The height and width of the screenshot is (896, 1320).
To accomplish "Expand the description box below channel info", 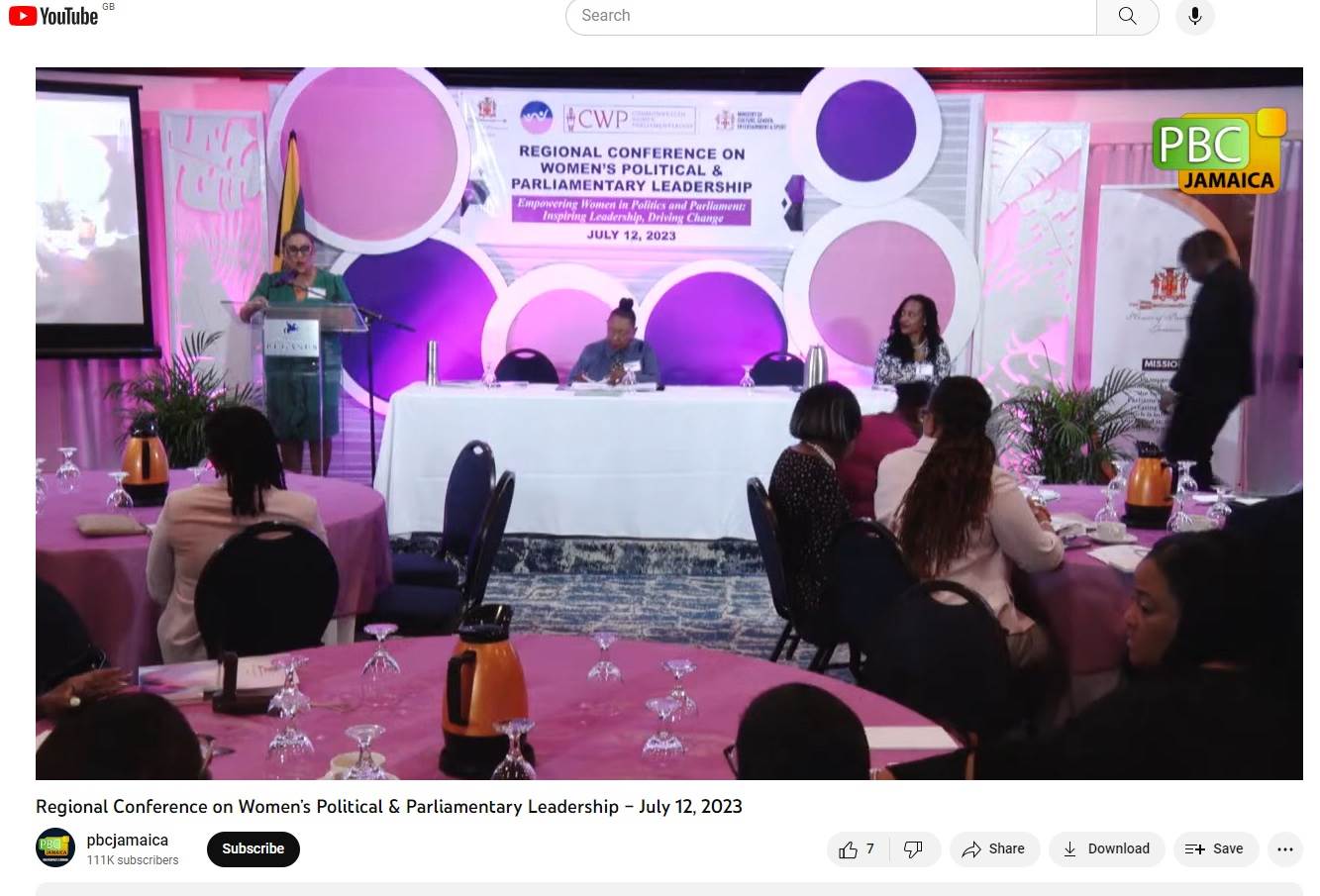I will (x=668, y=888).
